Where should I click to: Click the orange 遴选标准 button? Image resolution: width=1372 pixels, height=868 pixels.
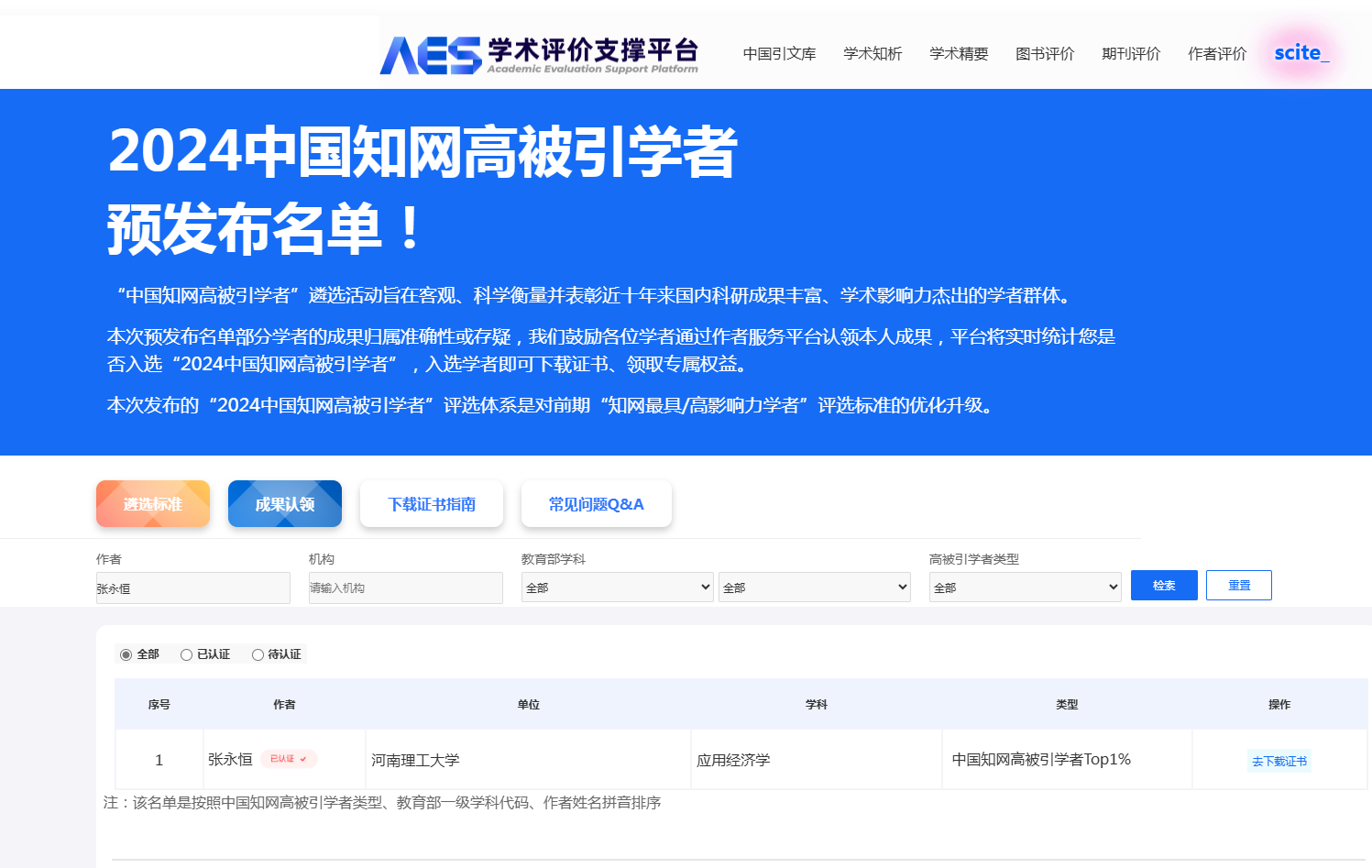pyautogui.click(x=153, y=504)
